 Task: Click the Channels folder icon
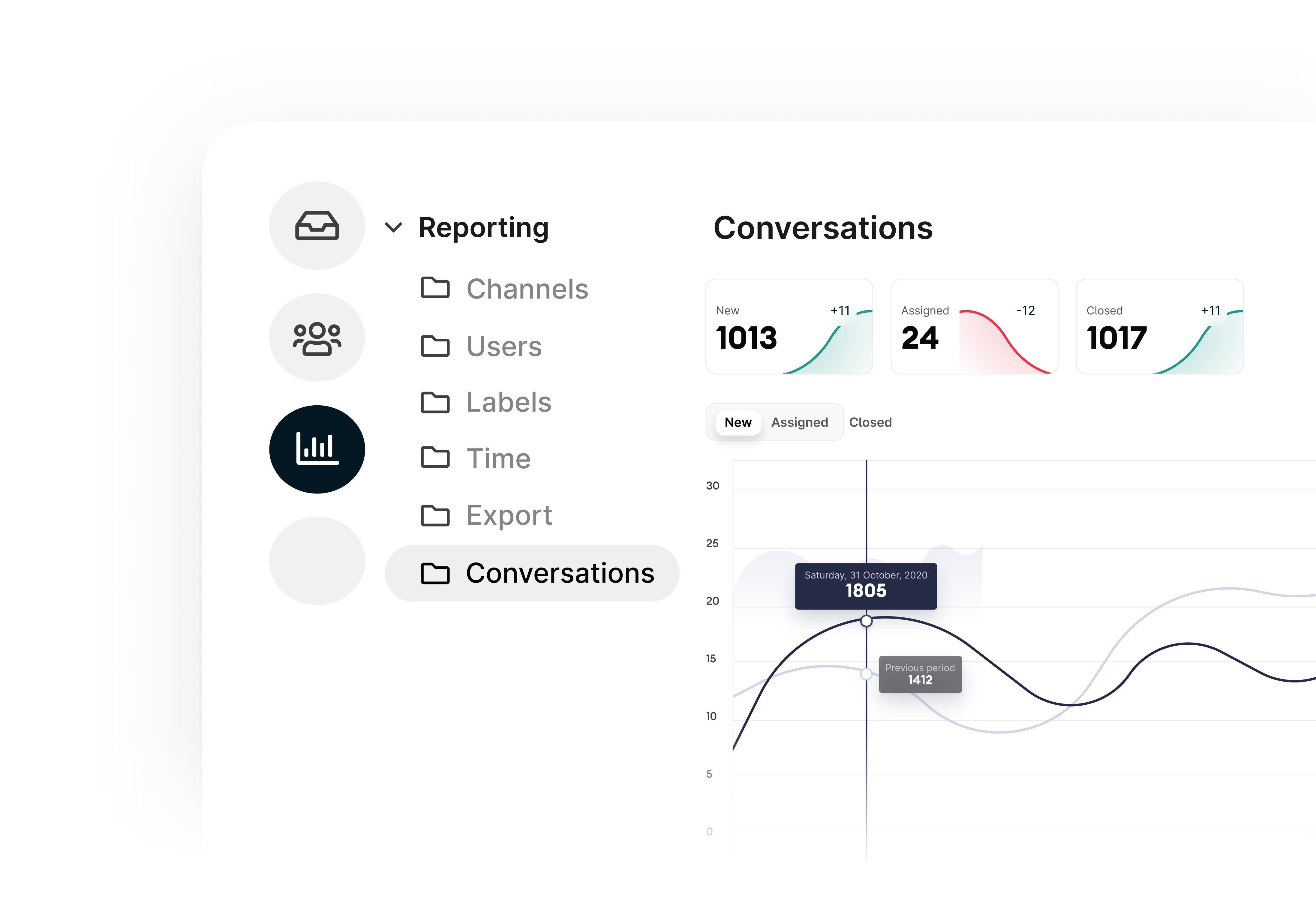tap(435, 288)
